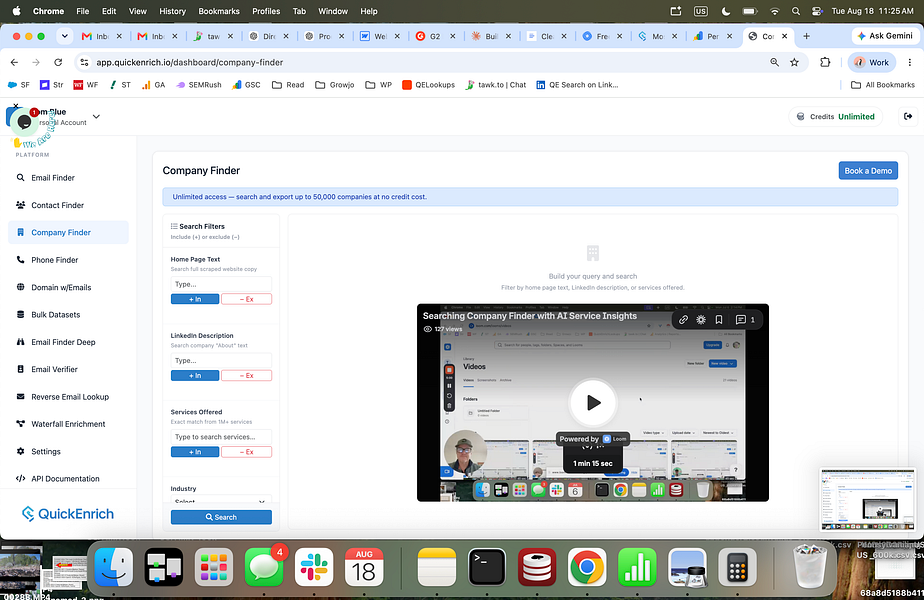Screen dimensions: 924x600
Task: Include Services Offered with +In
Action: click(x=195, y=452)
